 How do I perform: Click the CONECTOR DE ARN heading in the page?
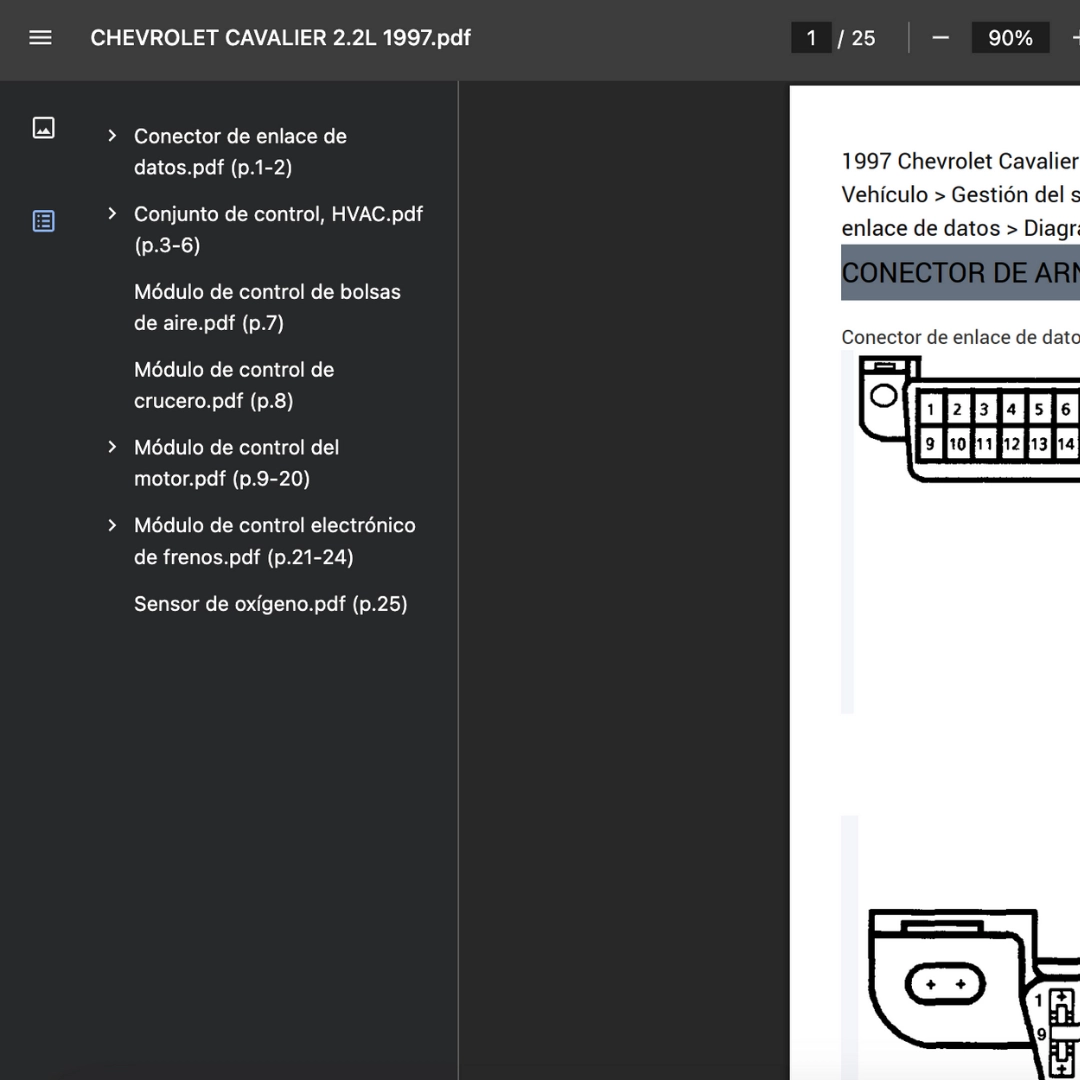click(x=960, y=273)
